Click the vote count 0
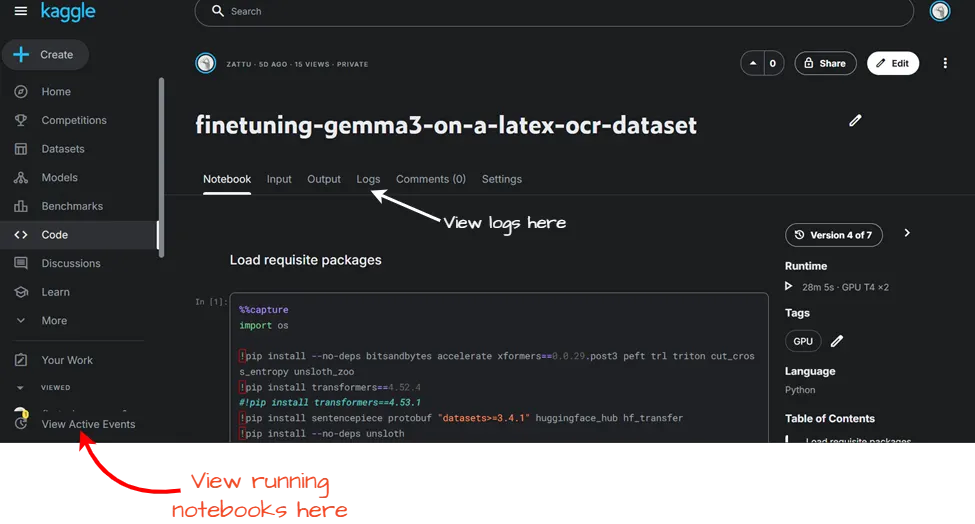The height and width of the screenshot is (524, 975). pos(773,63)
